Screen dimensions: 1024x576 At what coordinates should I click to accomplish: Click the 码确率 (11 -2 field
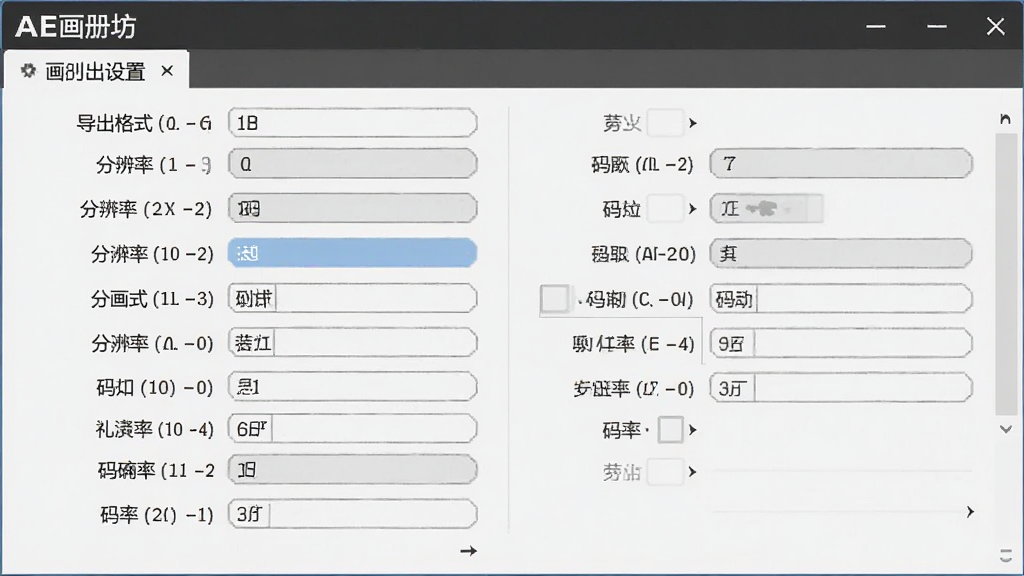coord(353,470)
